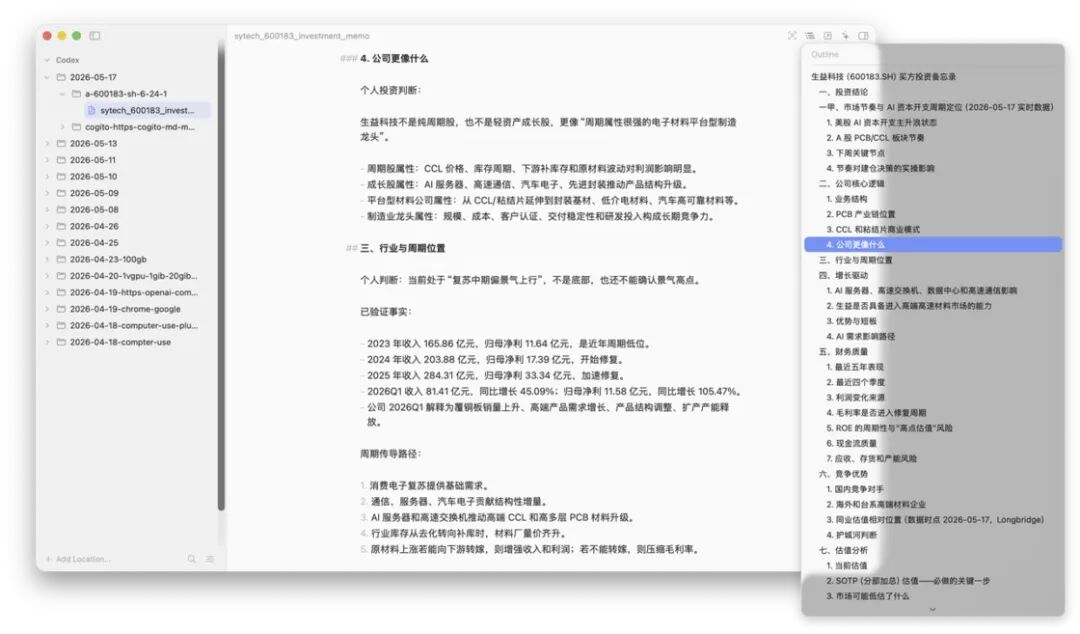Select the 2026-04-19-chrome-google folder
The image size is (1080, 634).
click(125, 309)
